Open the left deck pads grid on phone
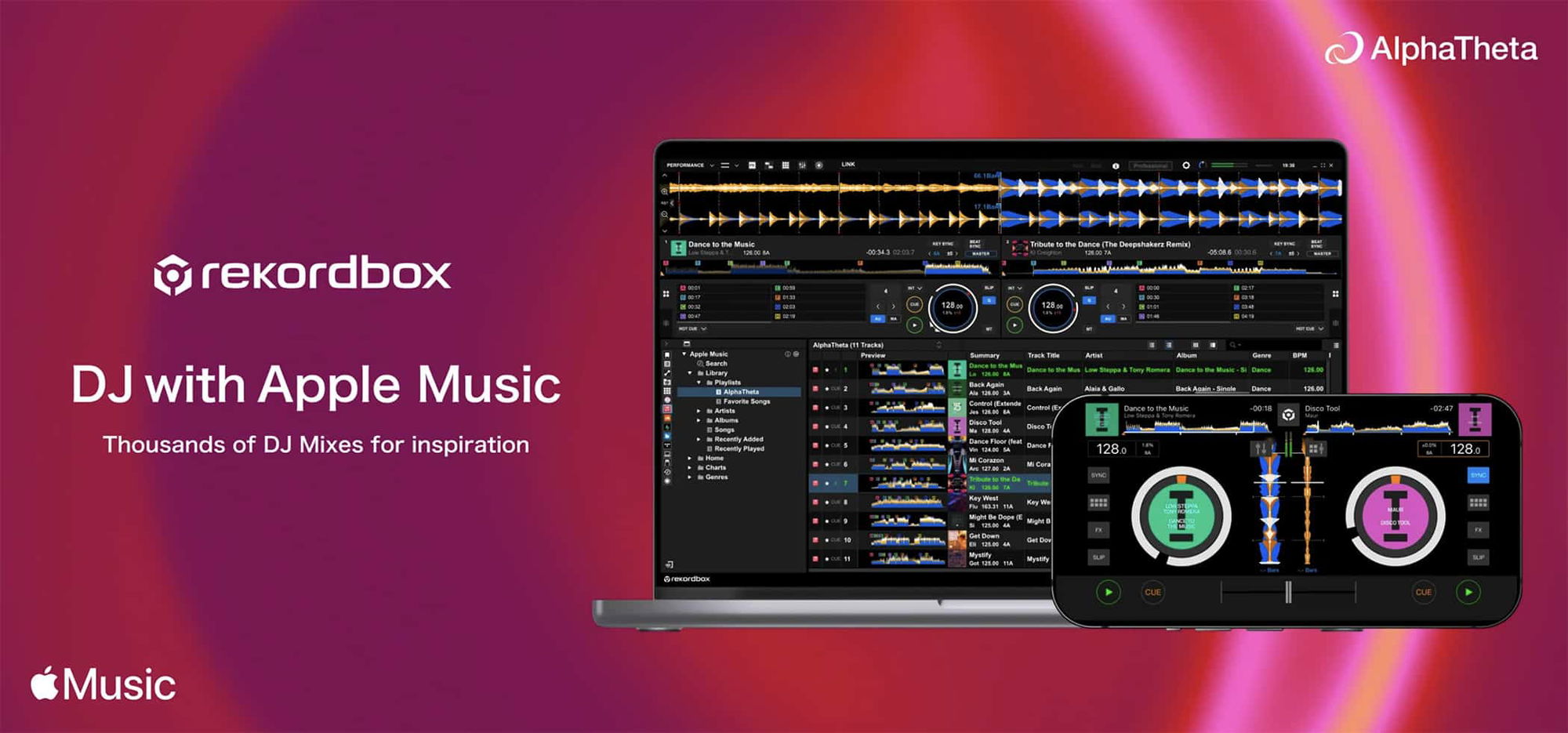1568x733 pixels. (x=1098, y=503)
